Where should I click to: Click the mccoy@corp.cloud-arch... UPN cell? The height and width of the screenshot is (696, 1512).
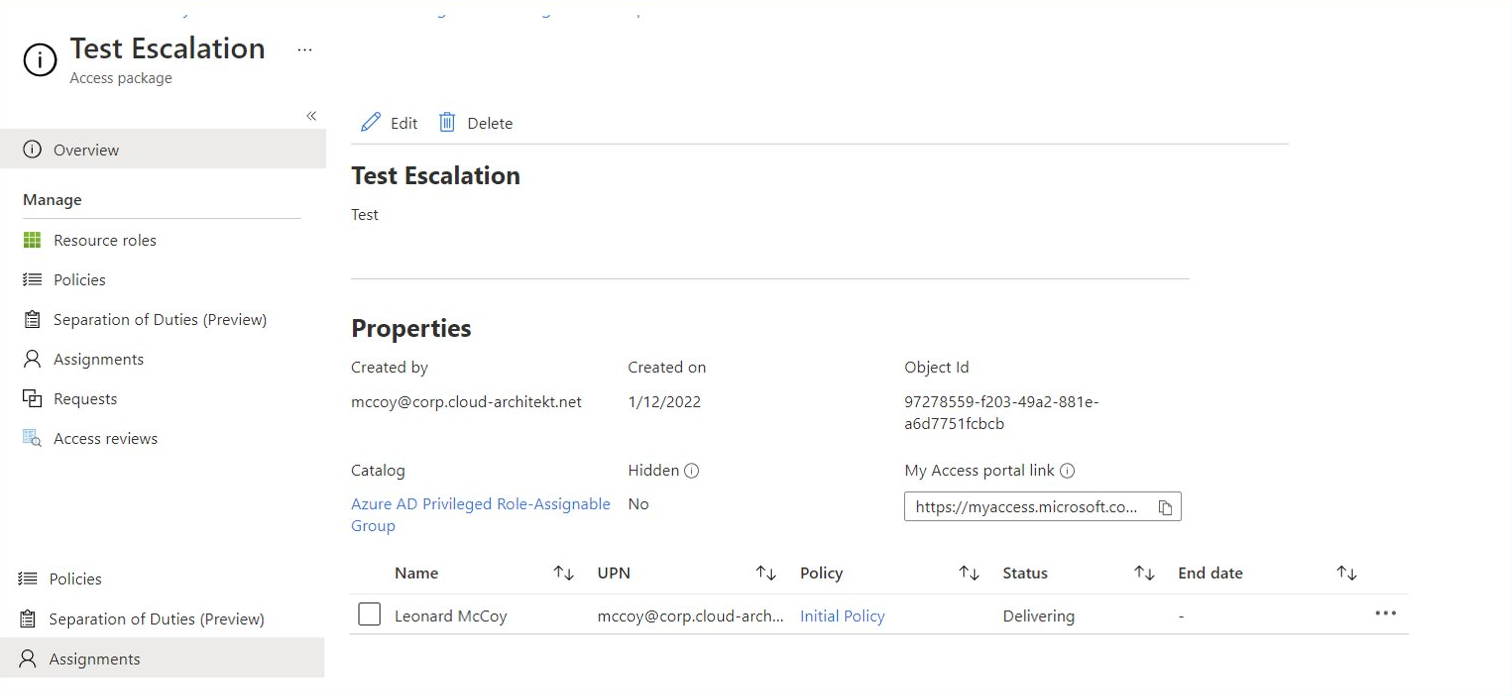pyautogui.click(x=691, y=616)
